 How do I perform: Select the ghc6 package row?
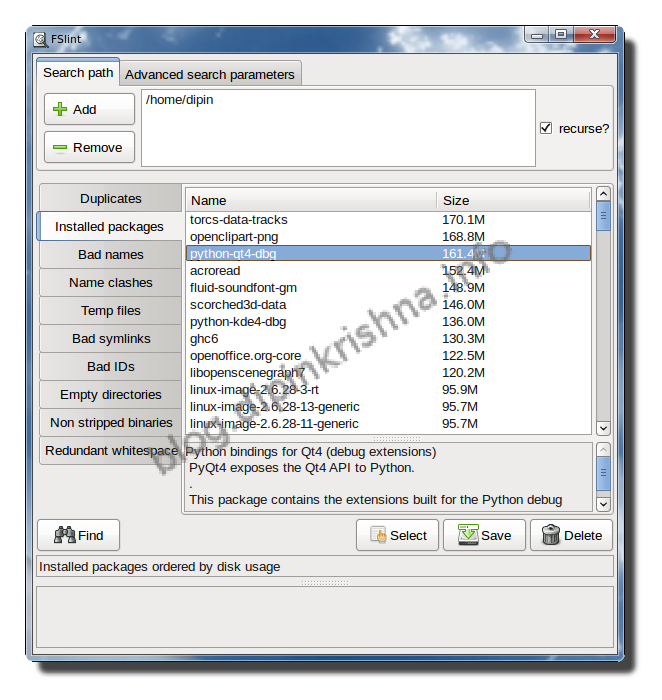click(388, 338)
